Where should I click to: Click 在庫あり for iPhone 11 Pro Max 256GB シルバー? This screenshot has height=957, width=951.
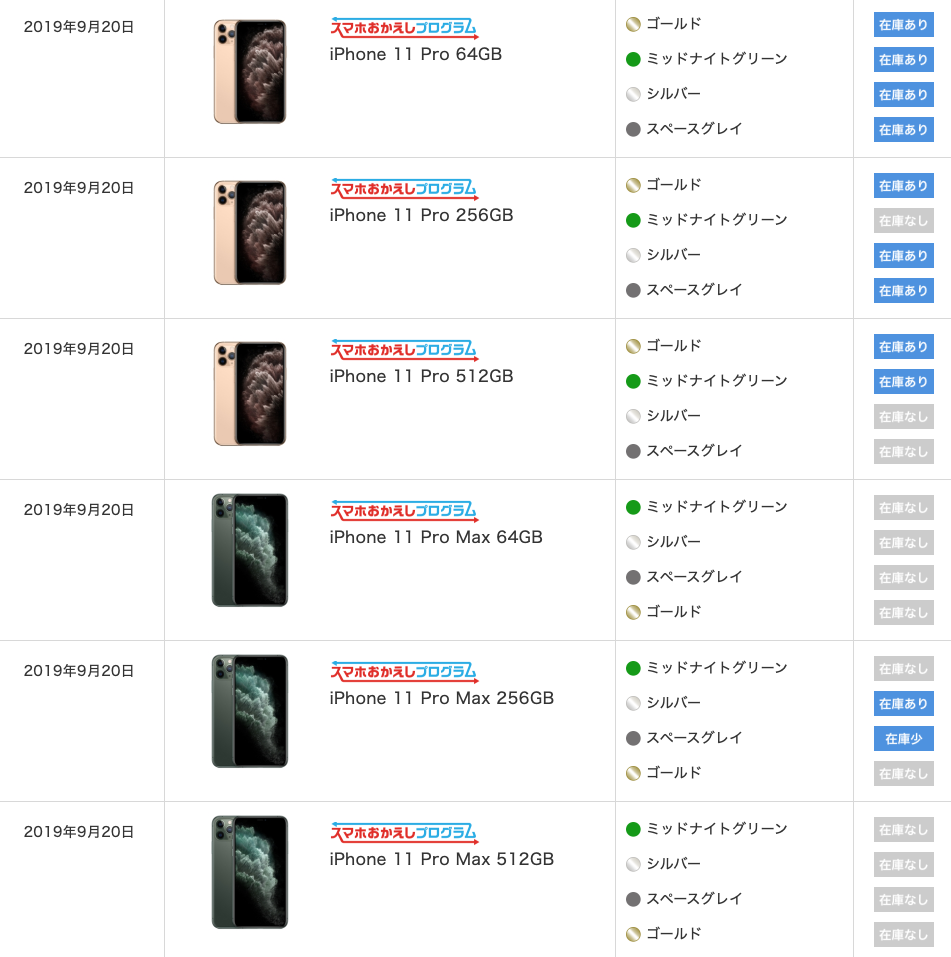pyautogui.click(x=903, y=703)
